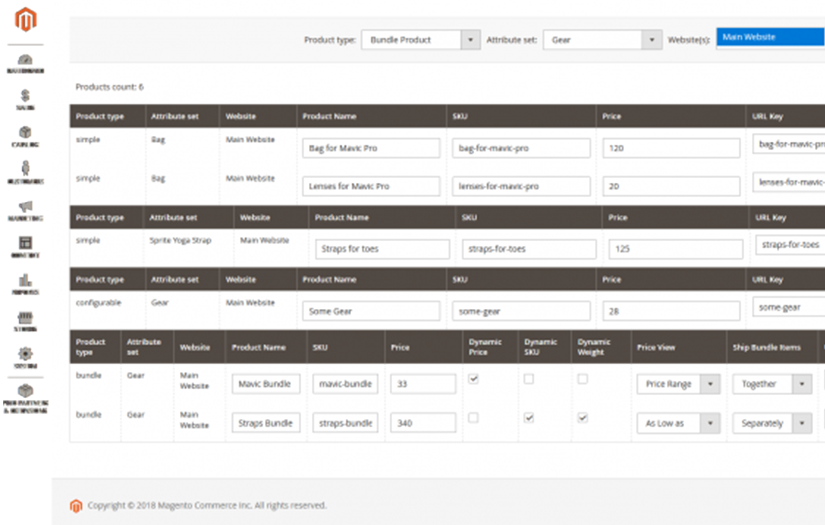Image resolution: width=825 pixels, height=525 pixels.
Task: Check Dynamic Weight for Mavic Bundle
Action: (x=582, y=379)
